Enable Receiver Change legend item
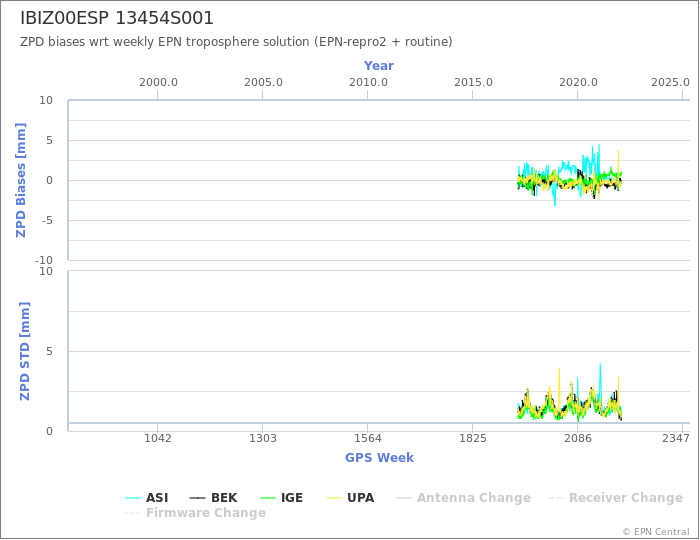This screenshot has height=540, width=700. (x=615, y=498)
